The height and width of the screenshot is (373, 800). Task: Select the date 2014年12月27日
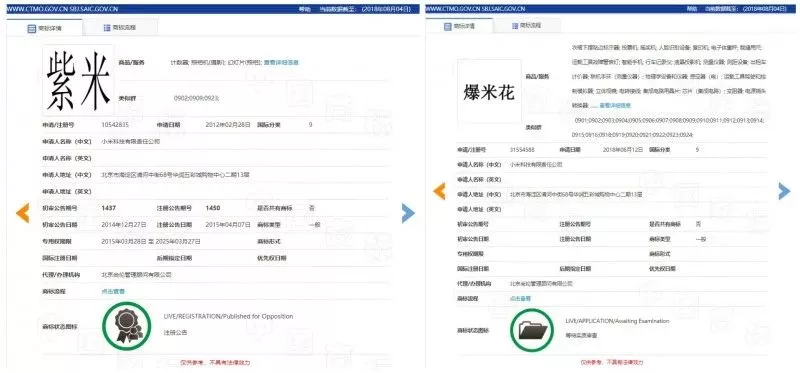coord(124,225)
